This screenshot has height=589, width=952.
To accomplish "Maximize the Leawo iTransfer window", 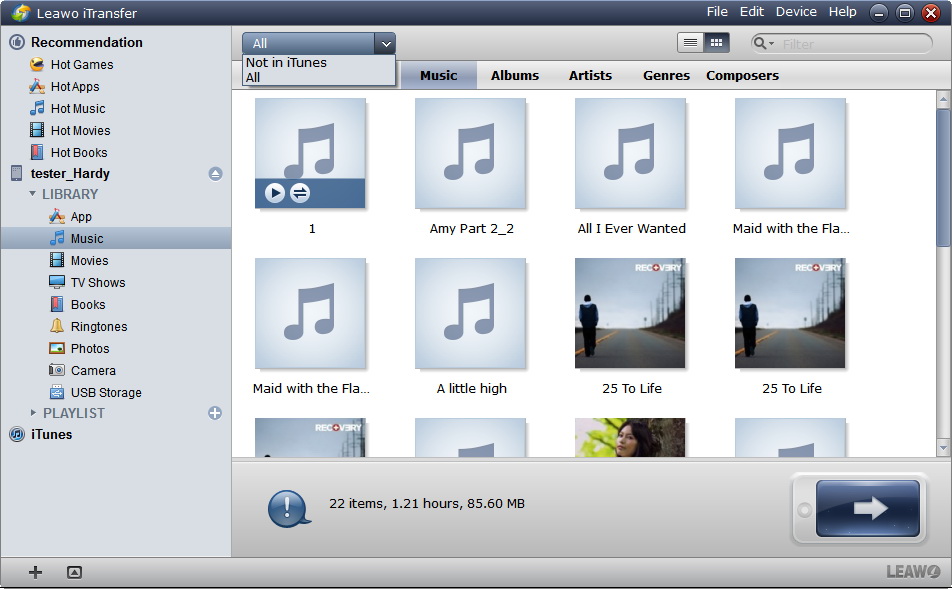I will [905, 13].
